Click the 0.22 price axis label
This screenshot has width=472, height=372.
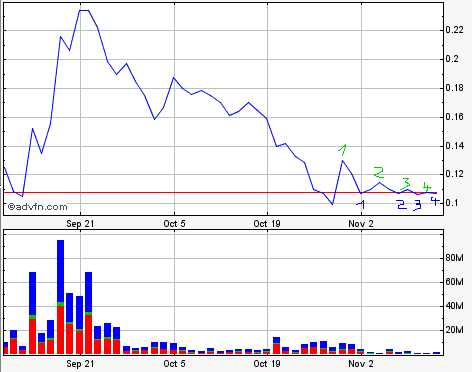pos(454,30)
